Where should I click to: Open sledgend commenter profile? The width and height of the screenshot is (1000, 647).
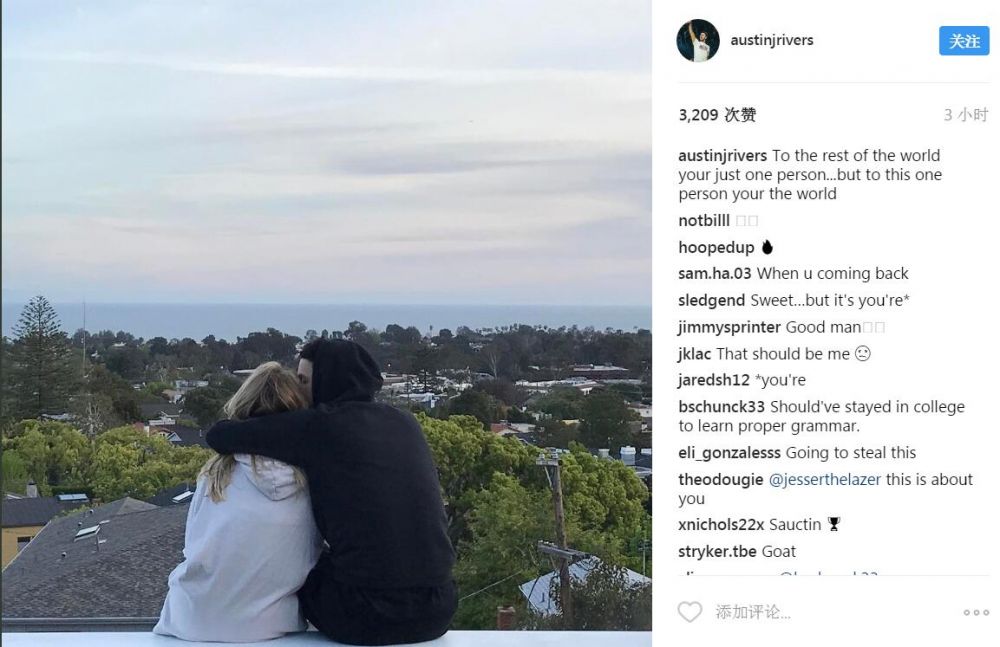[x=712, y=301]
